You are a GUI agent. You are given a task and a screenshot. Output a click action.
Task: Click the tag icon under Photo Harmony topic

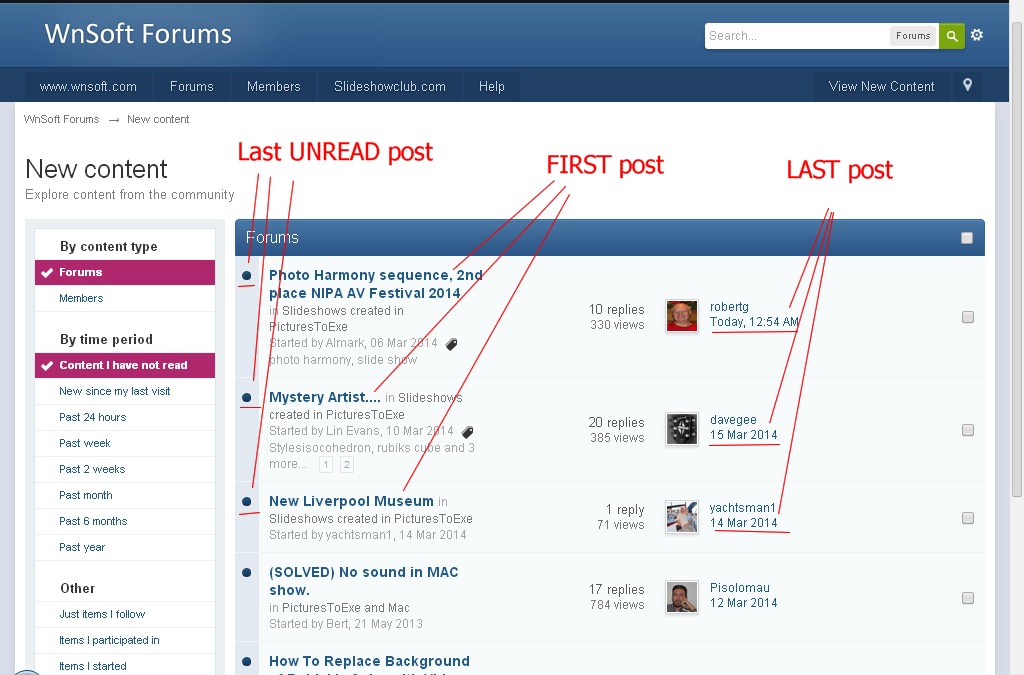point(451,344)
